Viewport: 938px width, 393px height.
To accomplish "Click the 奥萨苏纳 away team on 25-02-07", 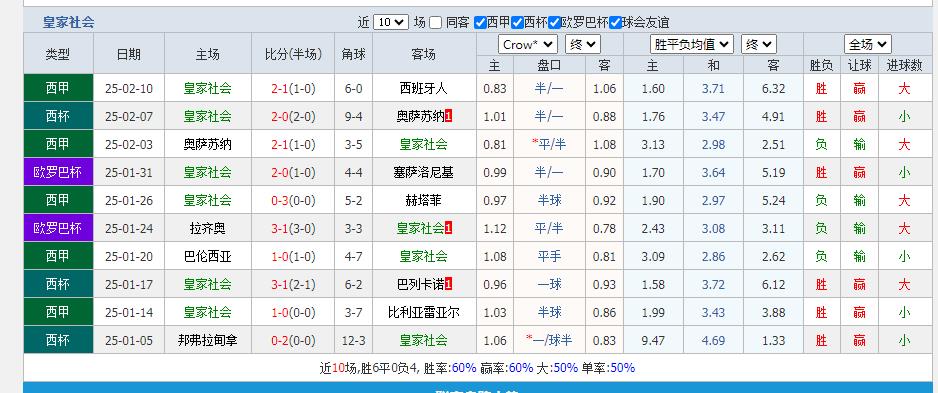I will coord(421,117).
